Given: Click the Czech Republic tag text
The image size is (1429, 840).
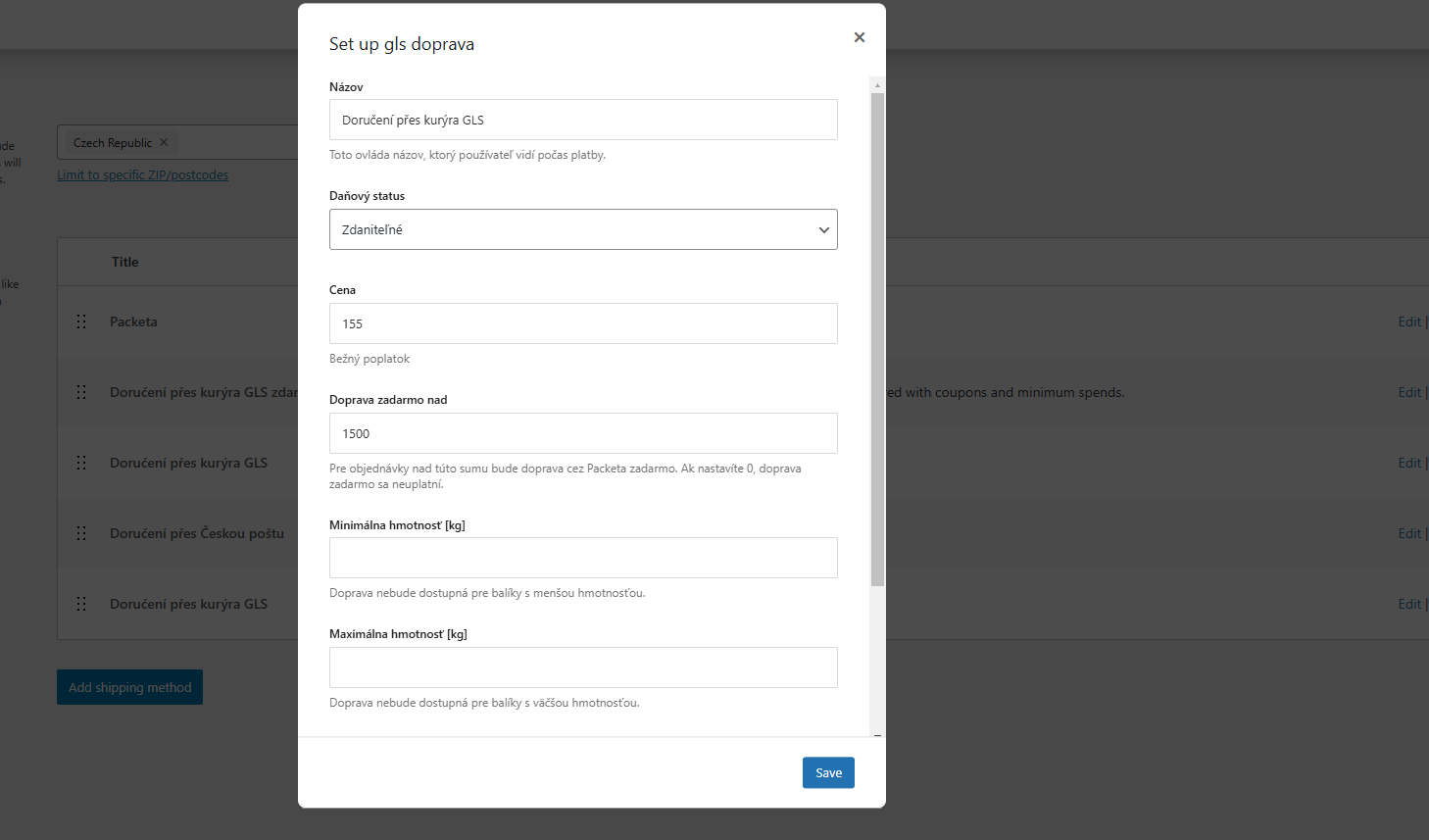Looking at the screenshot, I should 113,142.
